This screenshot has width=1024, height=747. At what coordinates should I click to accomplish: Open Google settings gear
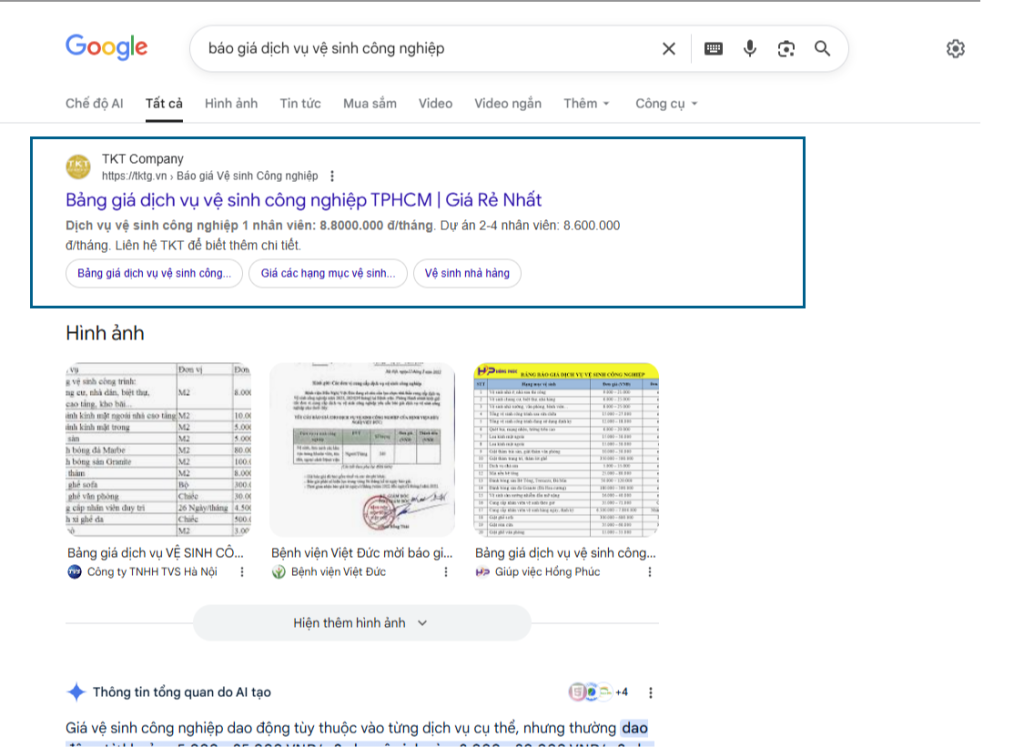955,49
